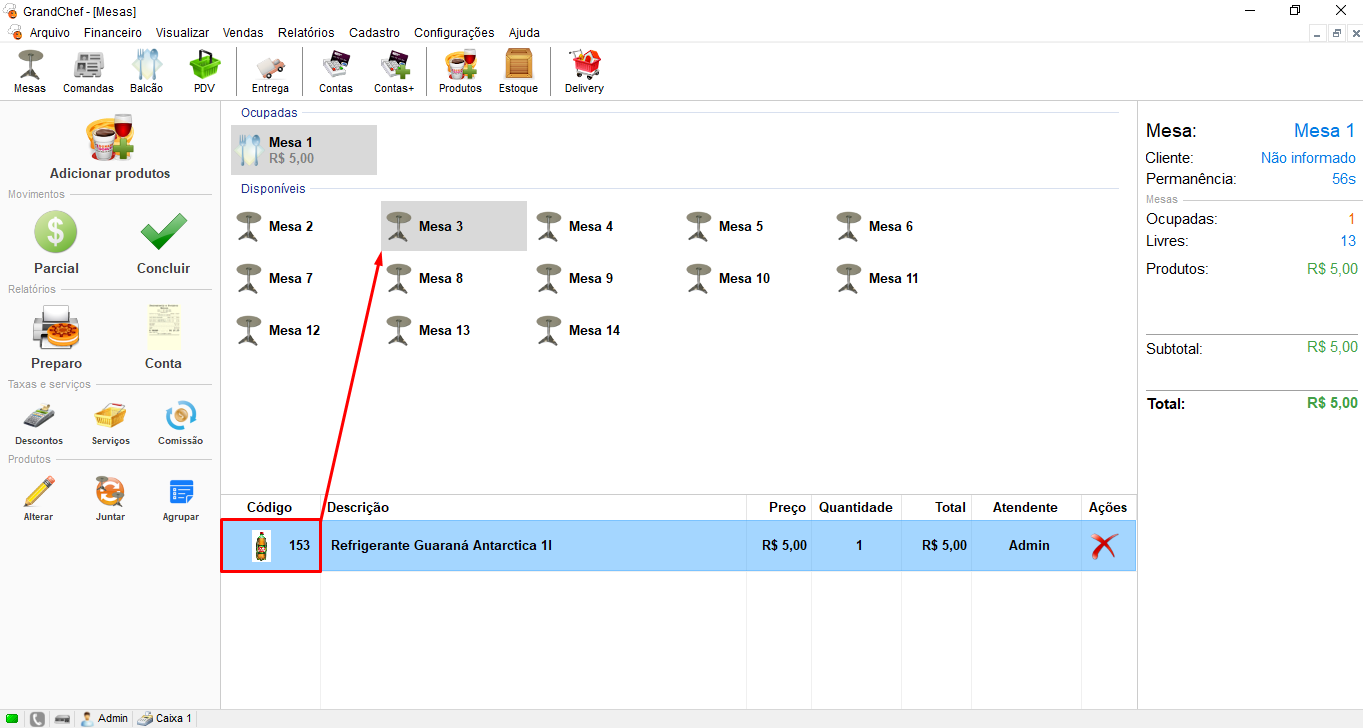Click Adicionar produtos button
The height and width of the screenshot is (728, 1363).
(x=110, y=148)
